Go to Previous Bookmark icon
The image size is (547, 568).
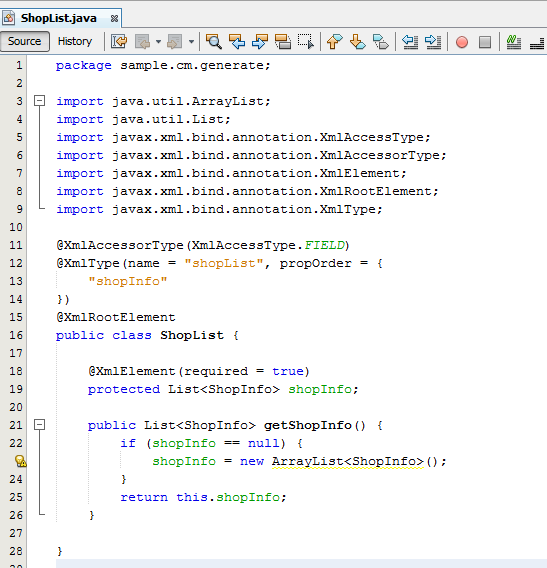(334, 42)
